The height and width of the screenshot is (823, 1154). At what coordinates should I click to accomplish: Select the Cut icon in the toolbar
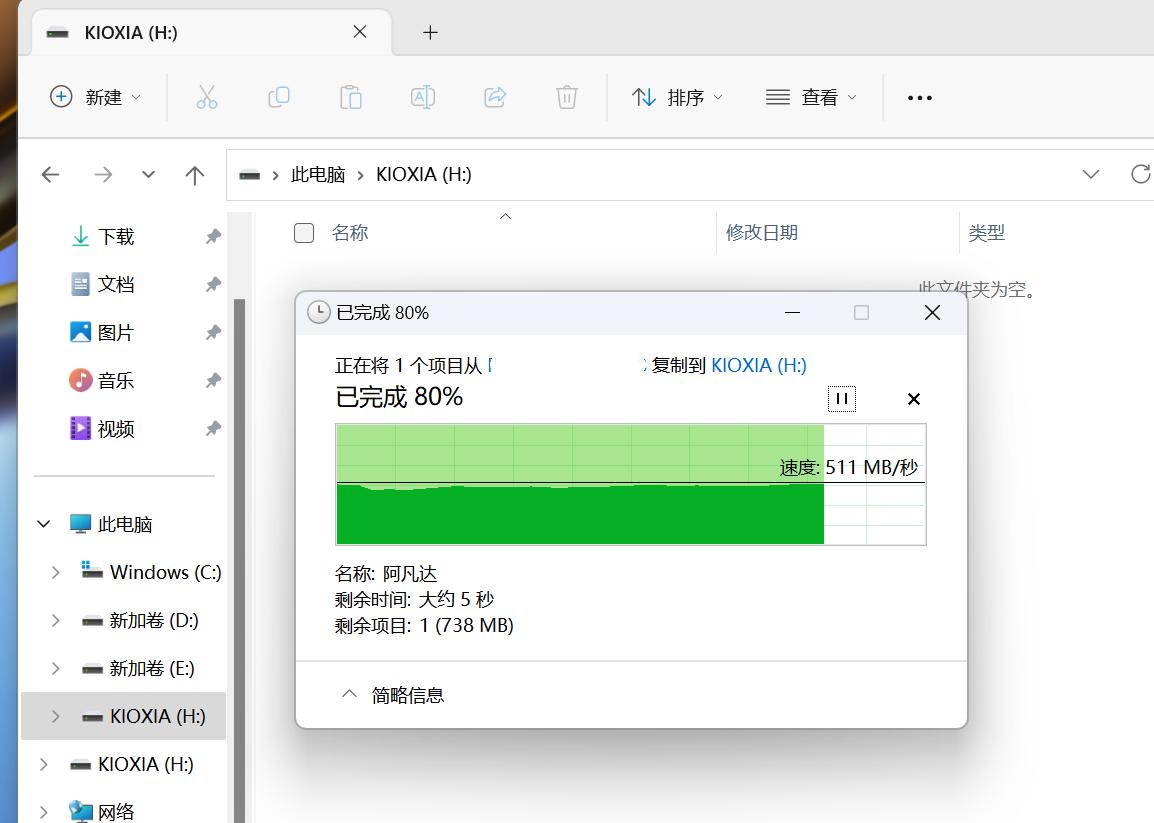[x=207, y=97]
